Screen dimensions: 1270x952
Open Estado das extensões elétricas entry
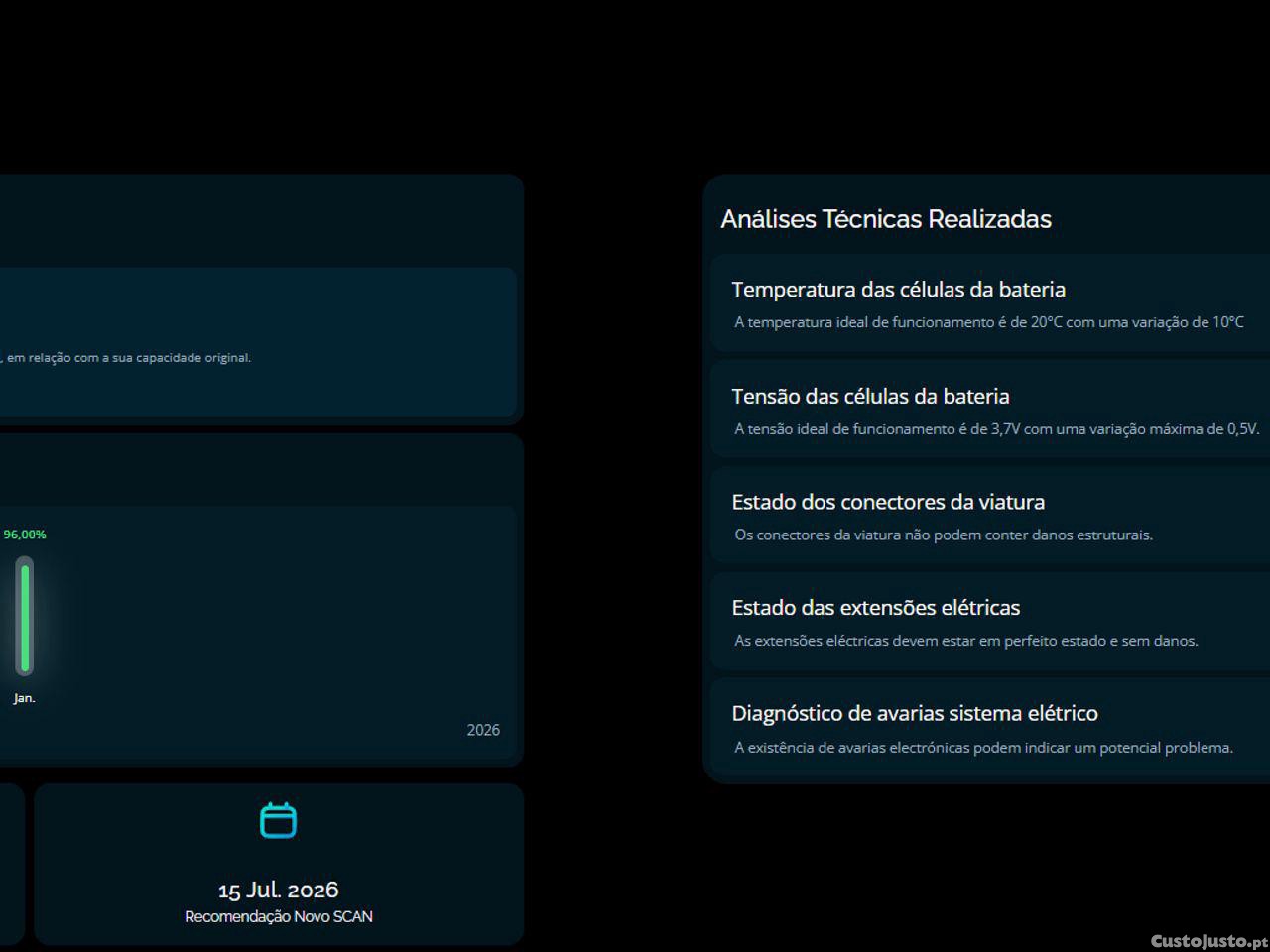875,607
